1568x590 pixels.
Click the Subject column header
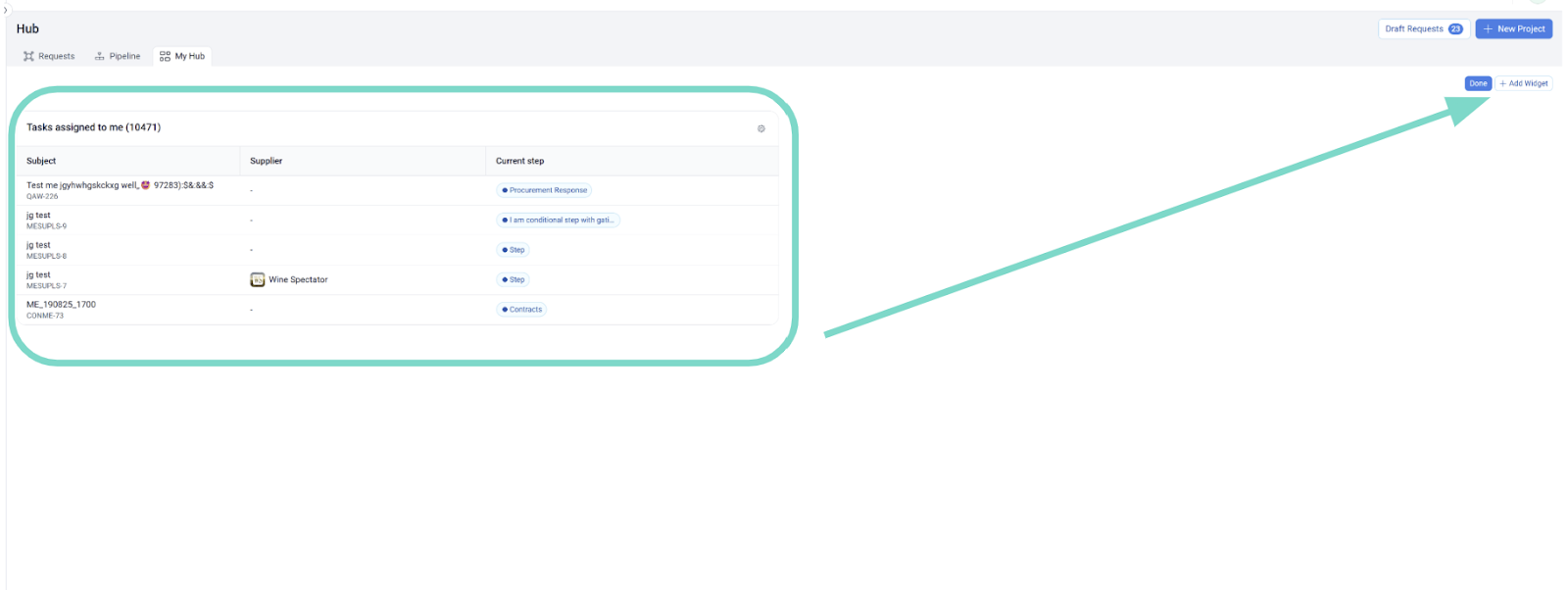pyautogui.click(x=41, y=162)
